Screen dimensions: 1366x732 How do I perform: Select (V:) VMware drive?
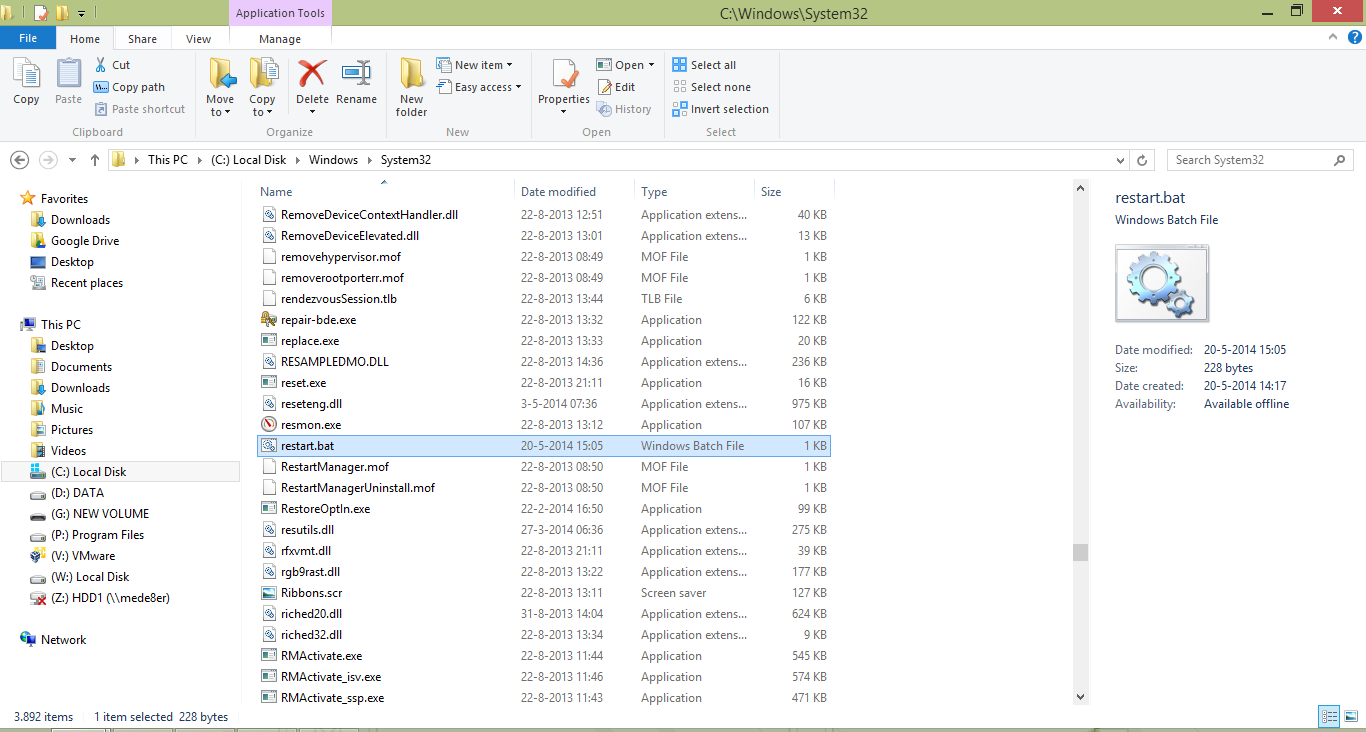[83, 556]
